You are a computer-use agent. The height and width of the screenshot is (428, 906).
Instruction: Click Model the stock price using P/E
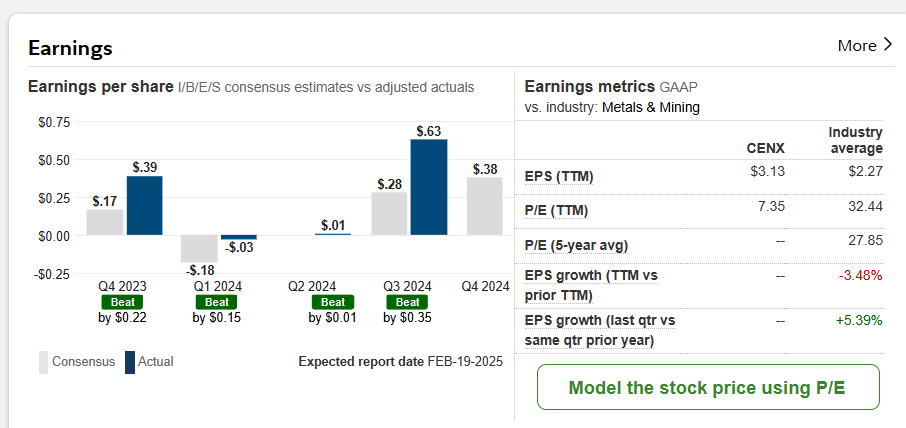tap(708, 388)
